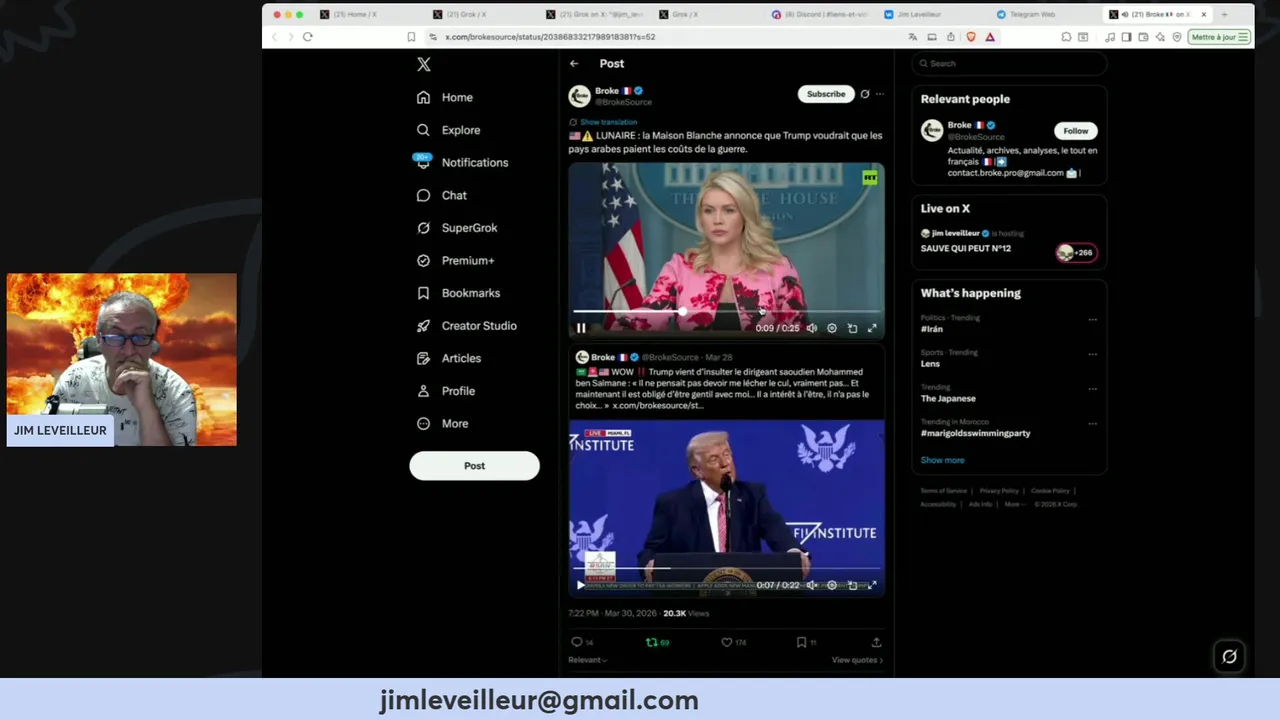Screen dimensions: 1280x720
Task: Open Premium+ in sidebar
Action: pos(455,260)
